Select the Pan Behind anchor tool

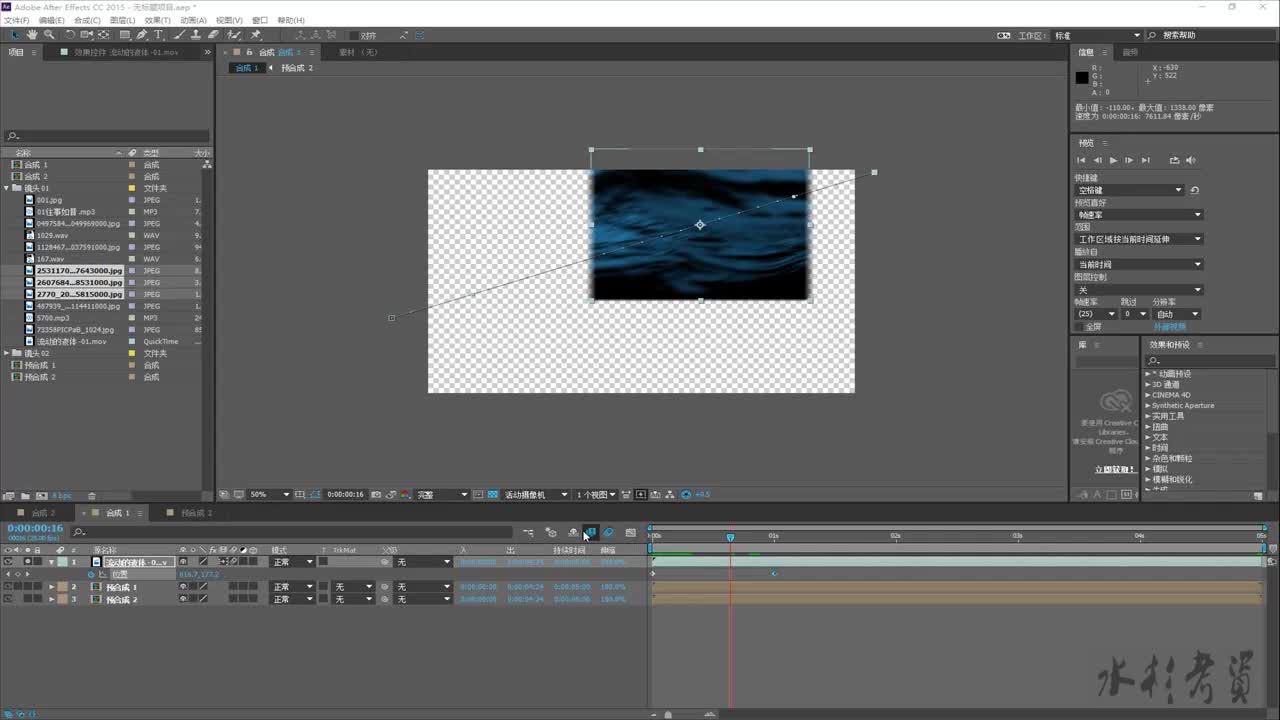pyautogui.click(x=103, y=35)
